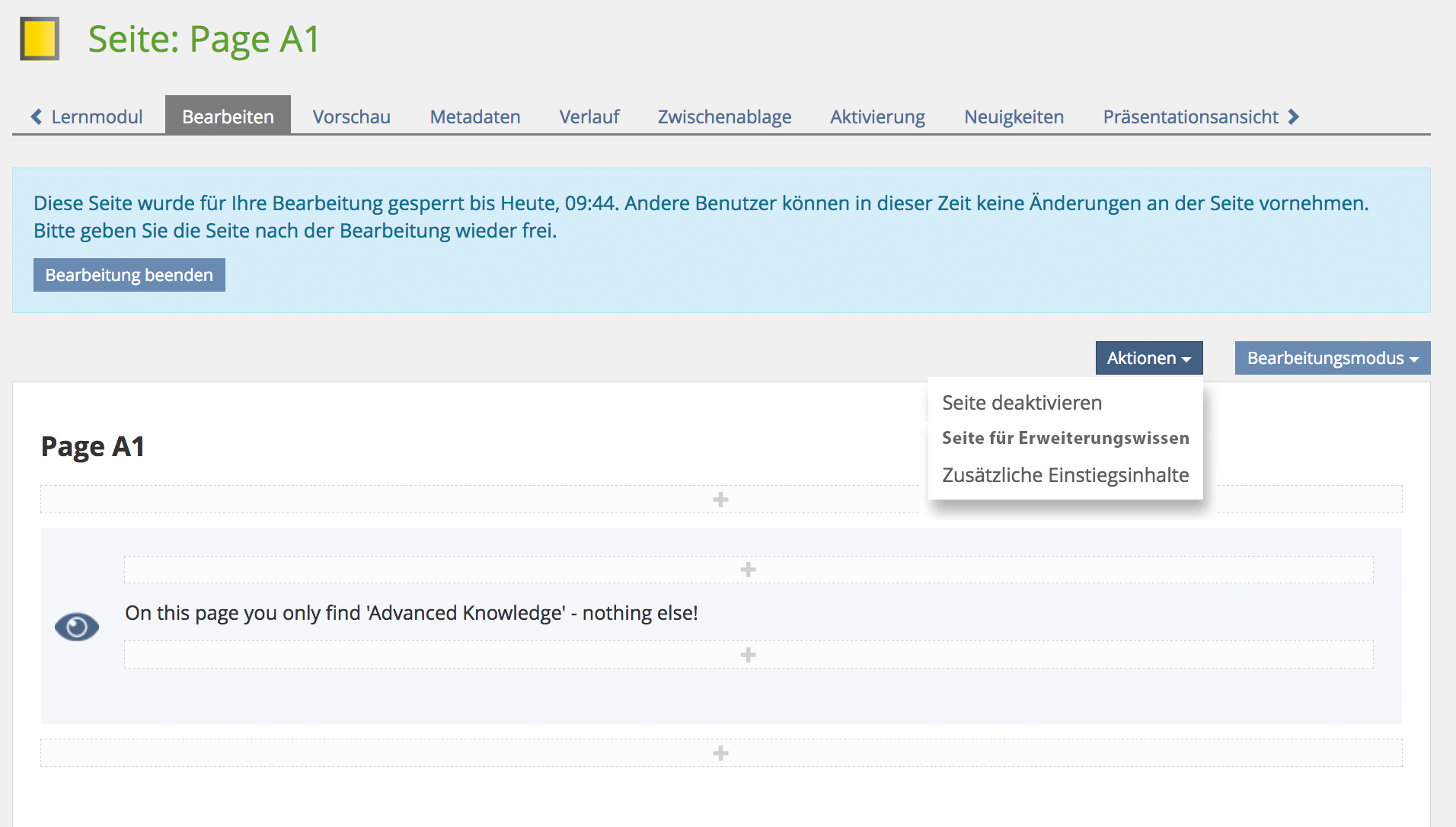Select Zusätzliche Einstiegsinhalte menu entry
The height and width of the screenshot is (827, 1456).
1065,475
